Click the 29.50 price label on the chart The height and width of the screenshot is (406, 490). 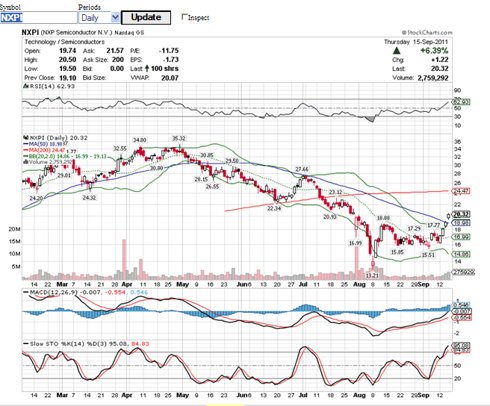(x=232, y=161)
